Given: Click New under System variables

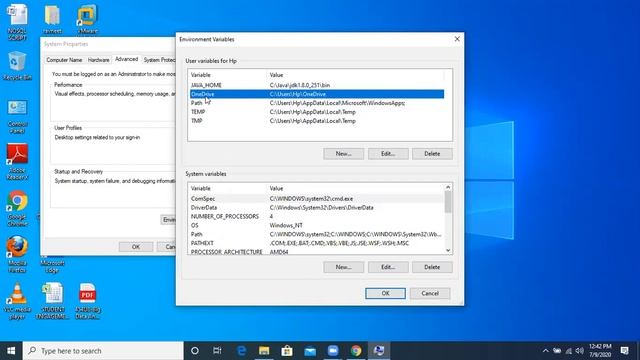Looking at the screenshot, I should tap(343, 267).
